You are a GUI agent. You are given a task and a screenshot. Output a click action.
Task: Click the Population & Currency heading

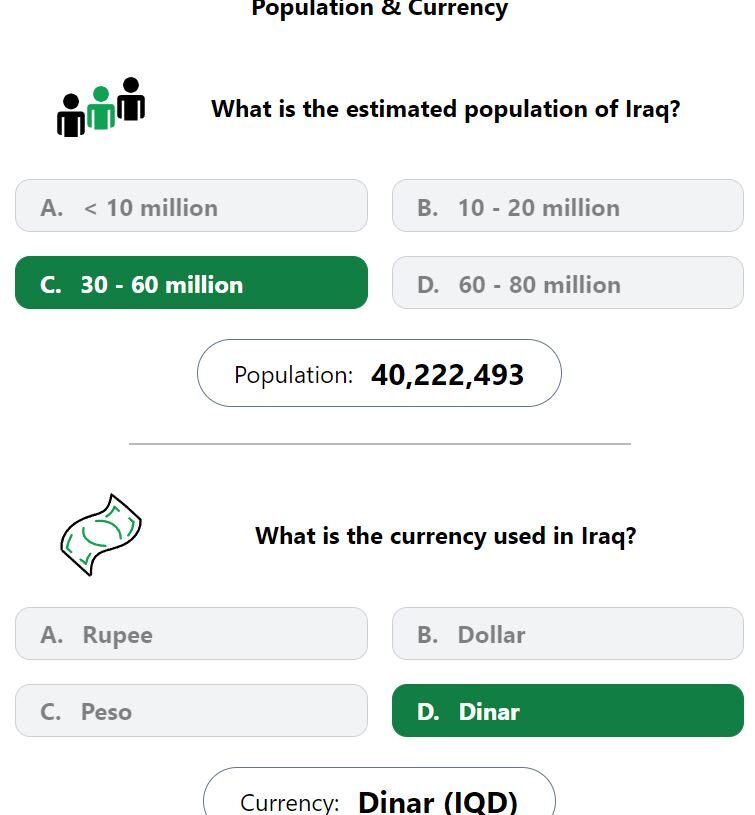[x=379, y=9]
